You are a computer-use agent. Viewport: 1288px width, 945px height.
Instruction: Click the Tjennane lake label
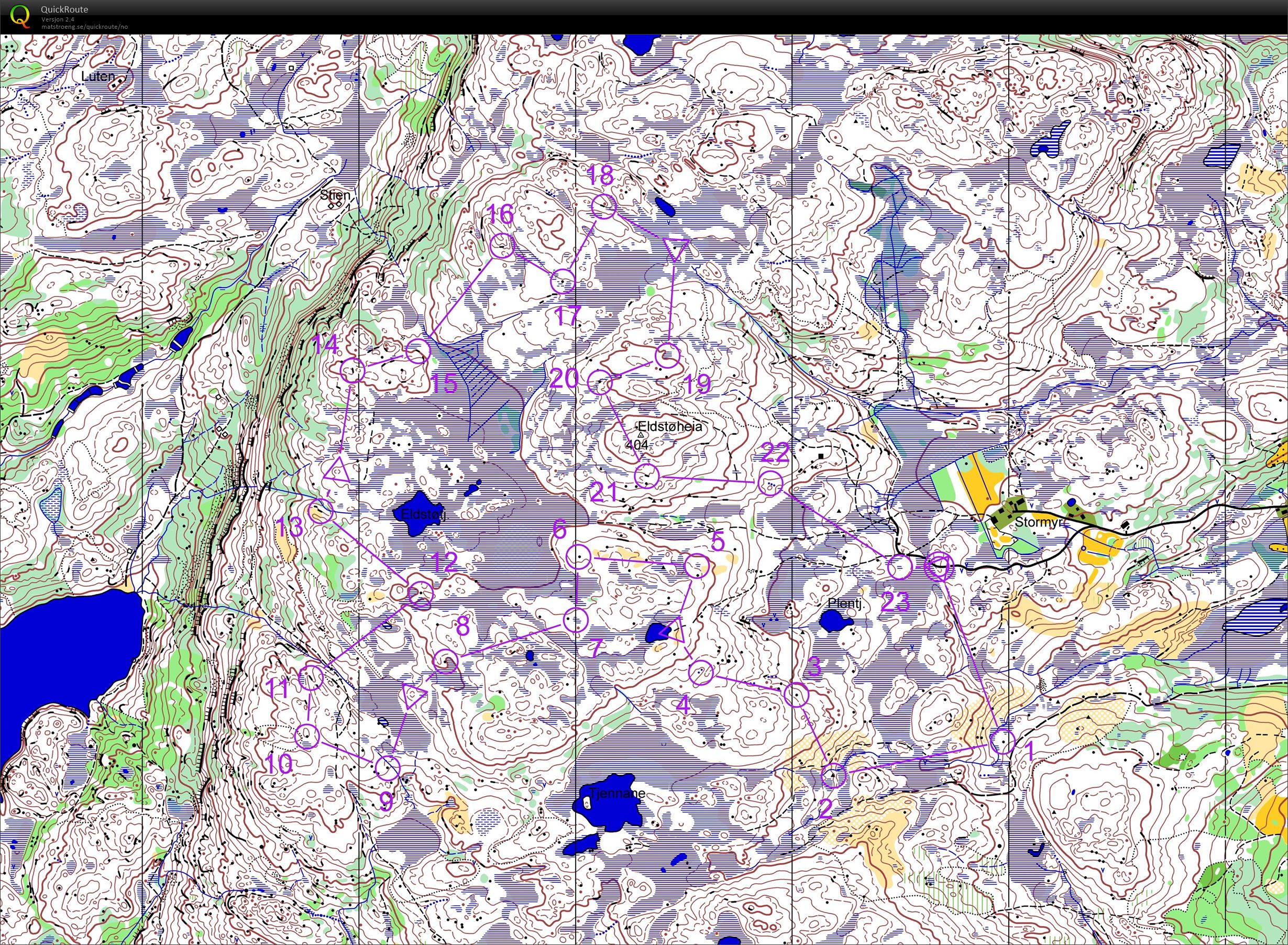click(618, 793)
